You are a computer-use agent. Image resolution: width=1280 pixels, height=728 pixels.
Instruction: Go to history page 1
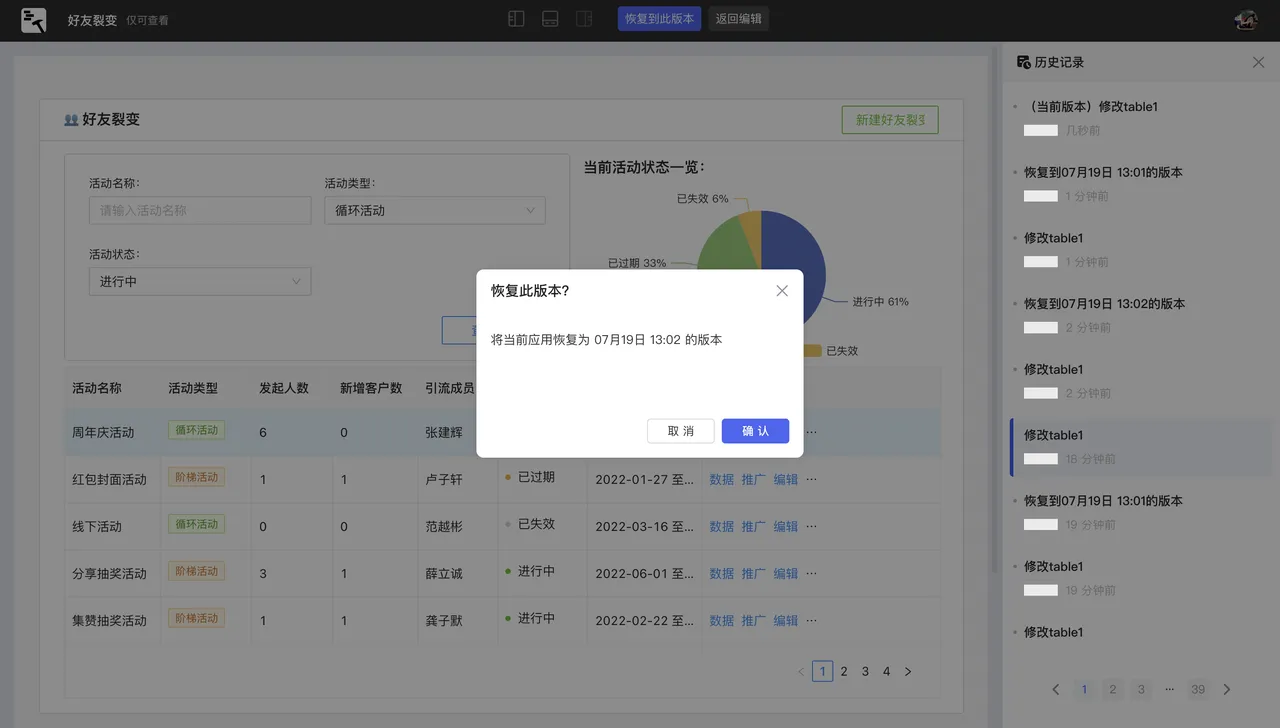pos(1084,689)
